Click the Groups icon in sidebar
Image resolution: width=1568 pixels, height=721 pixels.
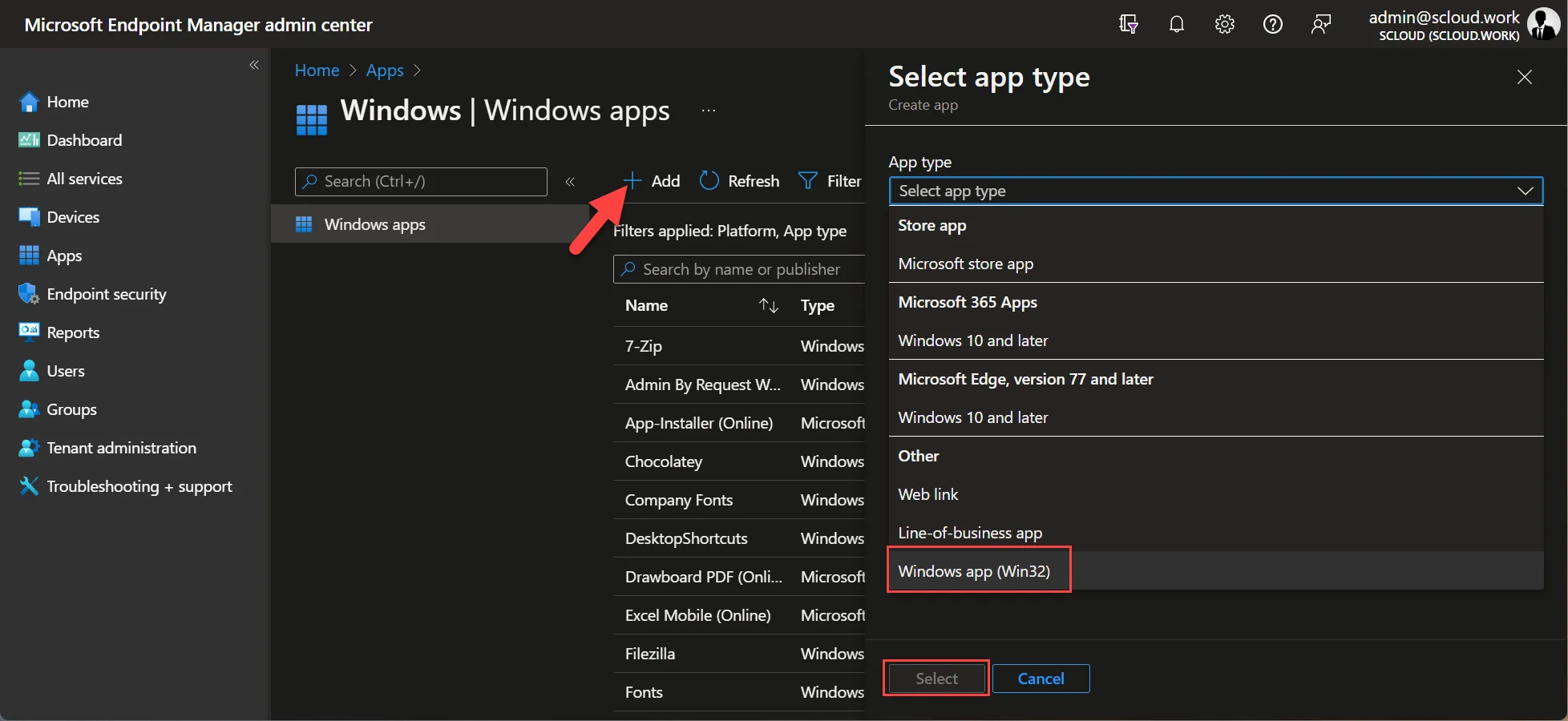(x=29, y=409)
